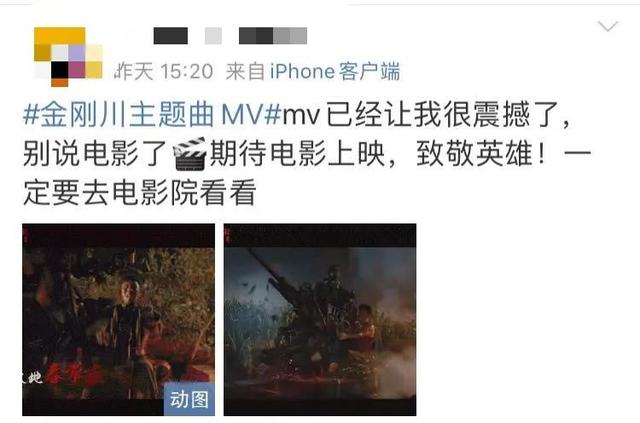Screen dimensions: 640x423
Task: Open the iPhone客户端 source link
Action: pyautogui.click(x=335, y=71)
